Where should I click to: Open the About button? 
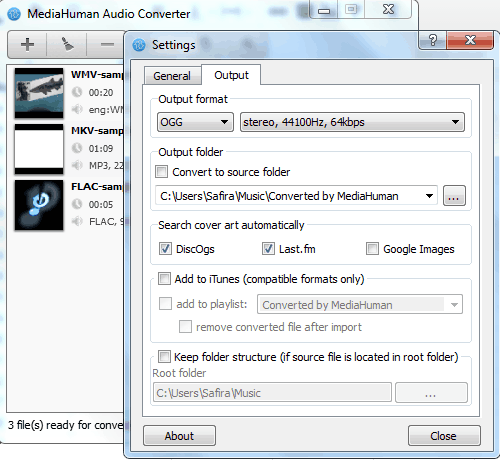click(179, 436)
